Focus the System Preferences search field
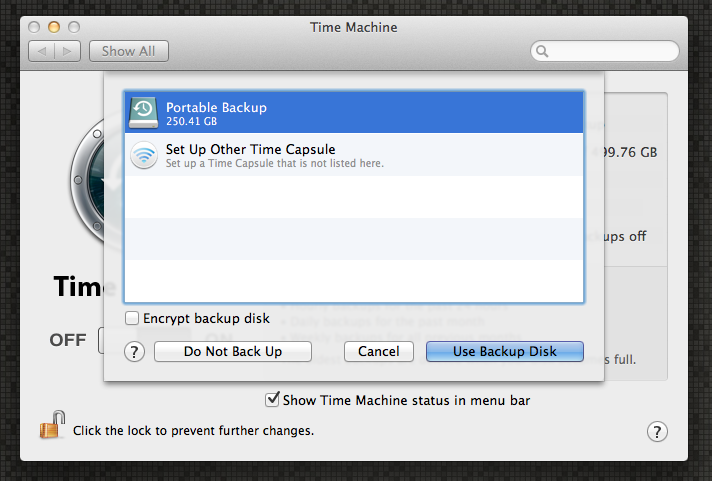The width and height of the screenshot is (712, 481). (x=604, y=51)
